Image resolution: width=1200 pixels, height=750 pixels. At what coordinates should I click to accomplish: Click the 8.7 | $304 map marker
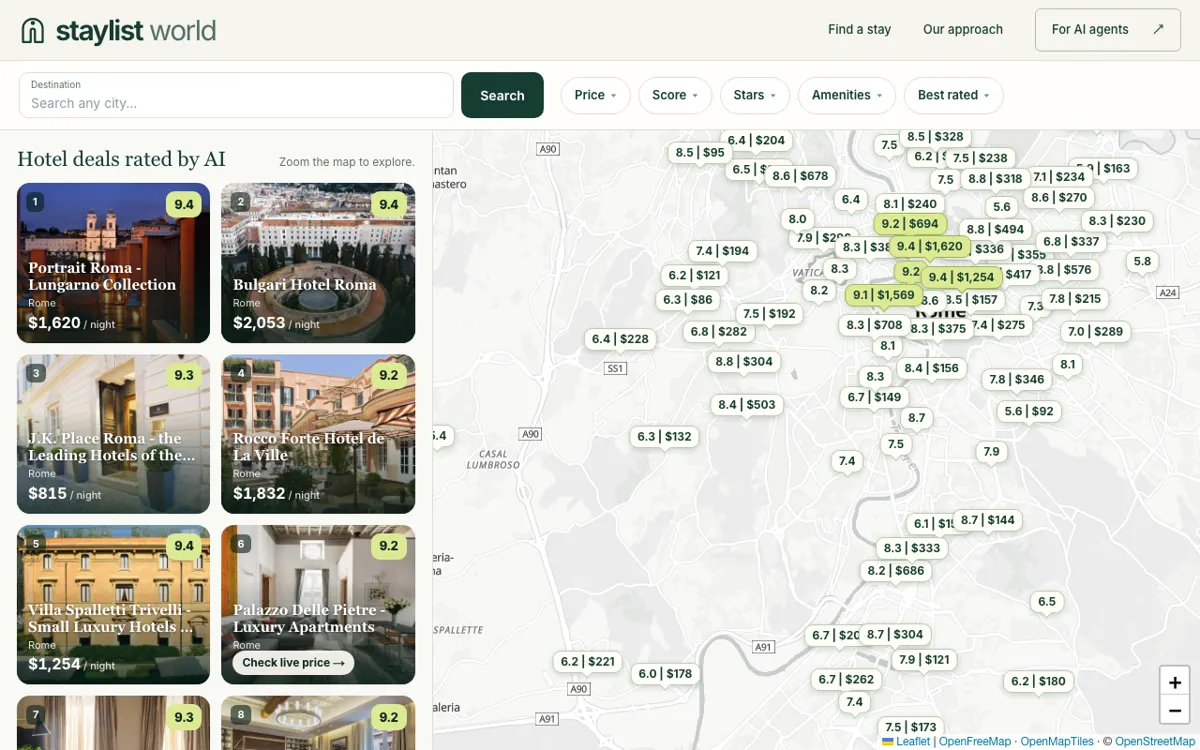pyautogui.click(x=895, y=634)
